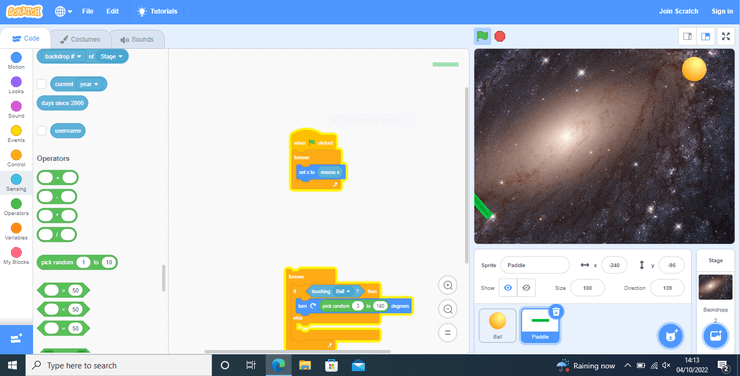Zoom out of the code workspace

(448, 309)
